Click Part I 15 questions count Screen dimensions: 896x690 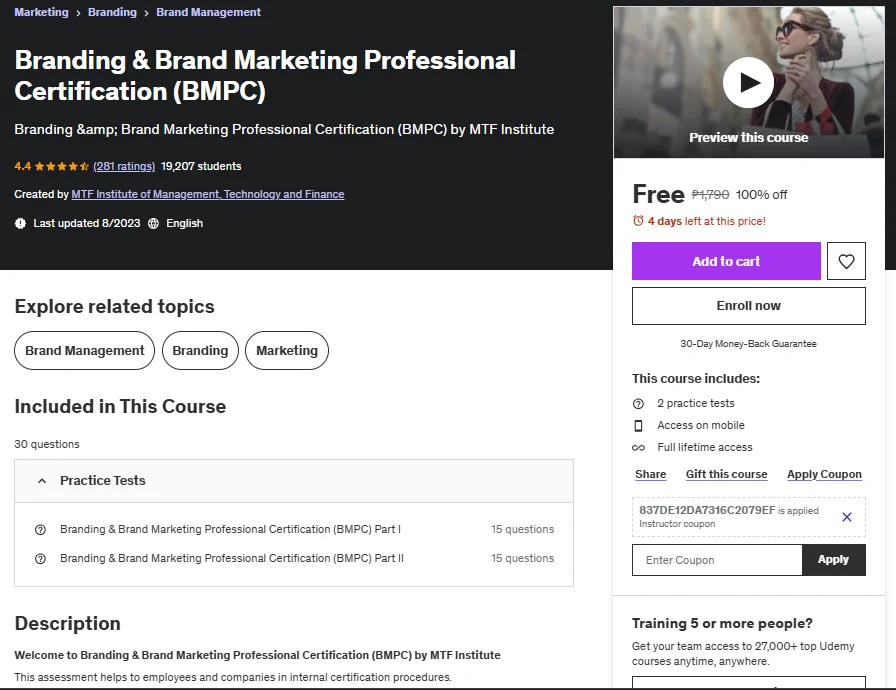pyautogui.click(x=522, y=529)
